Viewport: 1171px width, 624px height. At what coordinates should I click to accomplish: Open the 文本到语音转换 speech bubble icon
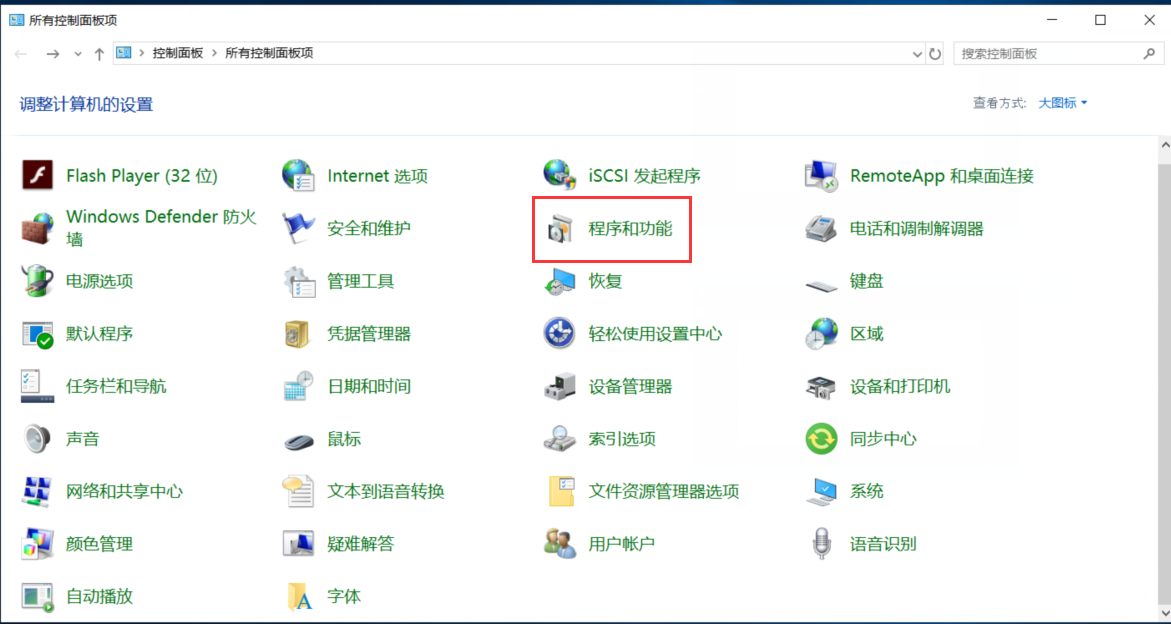click(x=299, y=491)
